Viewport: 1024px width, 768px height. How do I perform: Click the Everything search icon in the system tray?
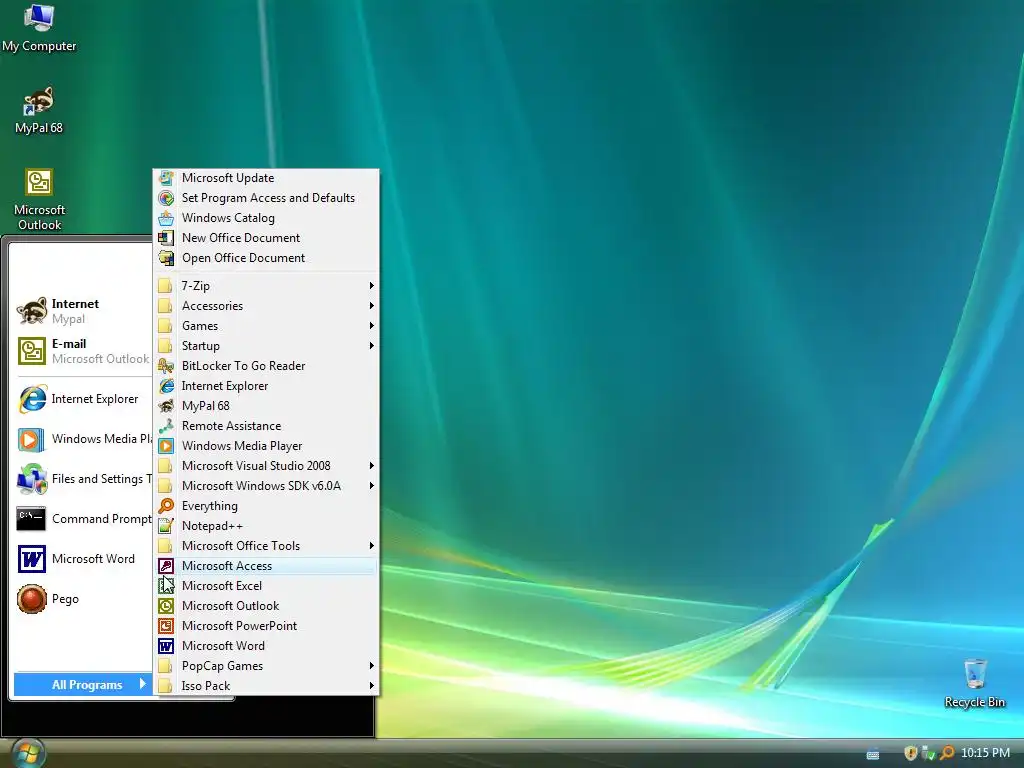(x=946, y=753)
